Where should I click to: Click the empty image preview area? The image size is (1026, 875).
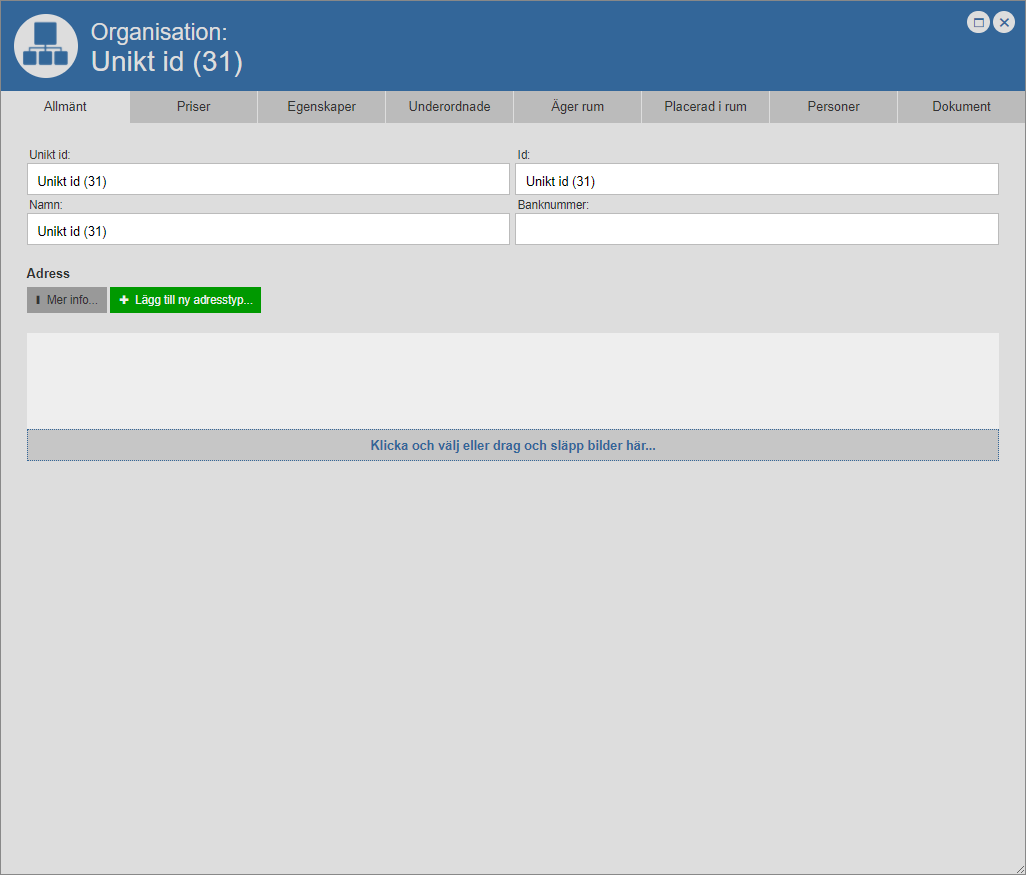click(x=512, y=381)
